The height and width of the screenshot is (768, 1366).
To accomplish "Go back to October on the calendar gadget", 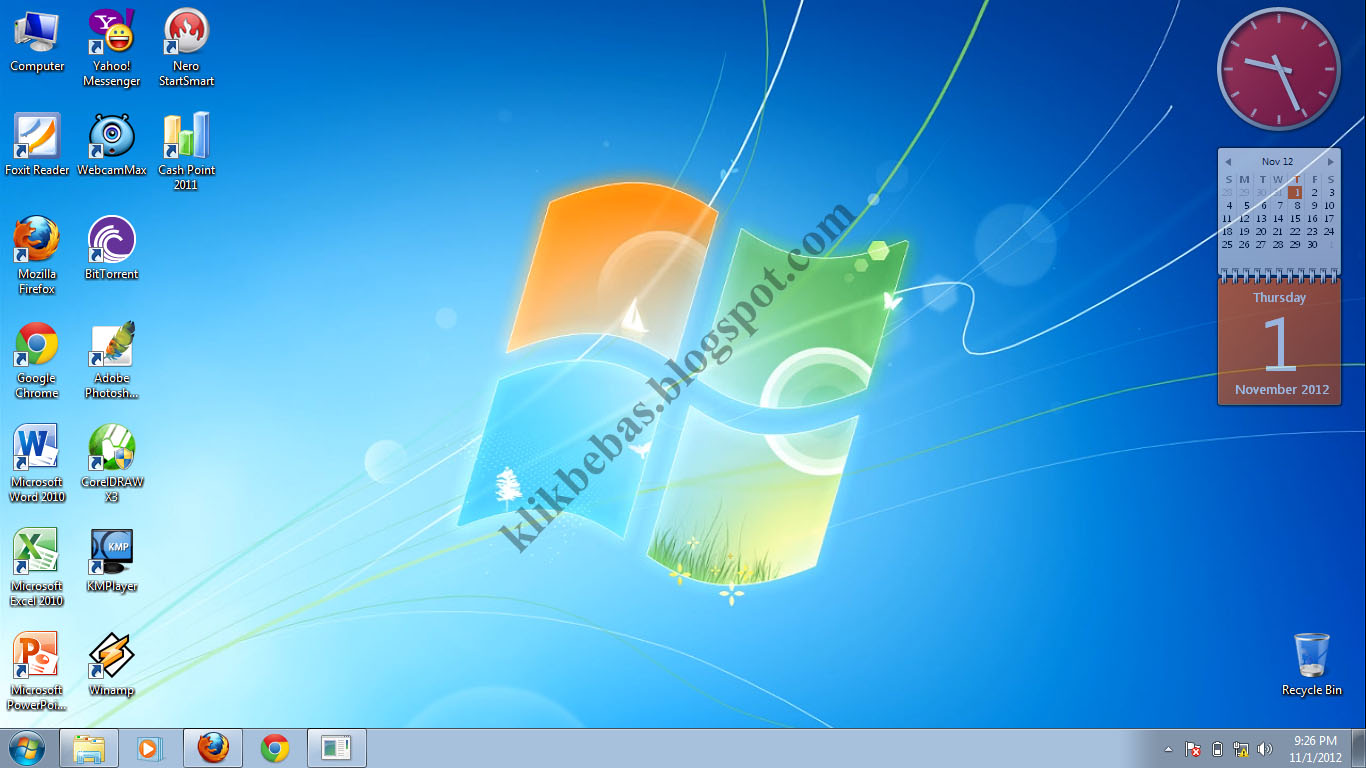I will pyautogui.click(x=1228, y=161).
